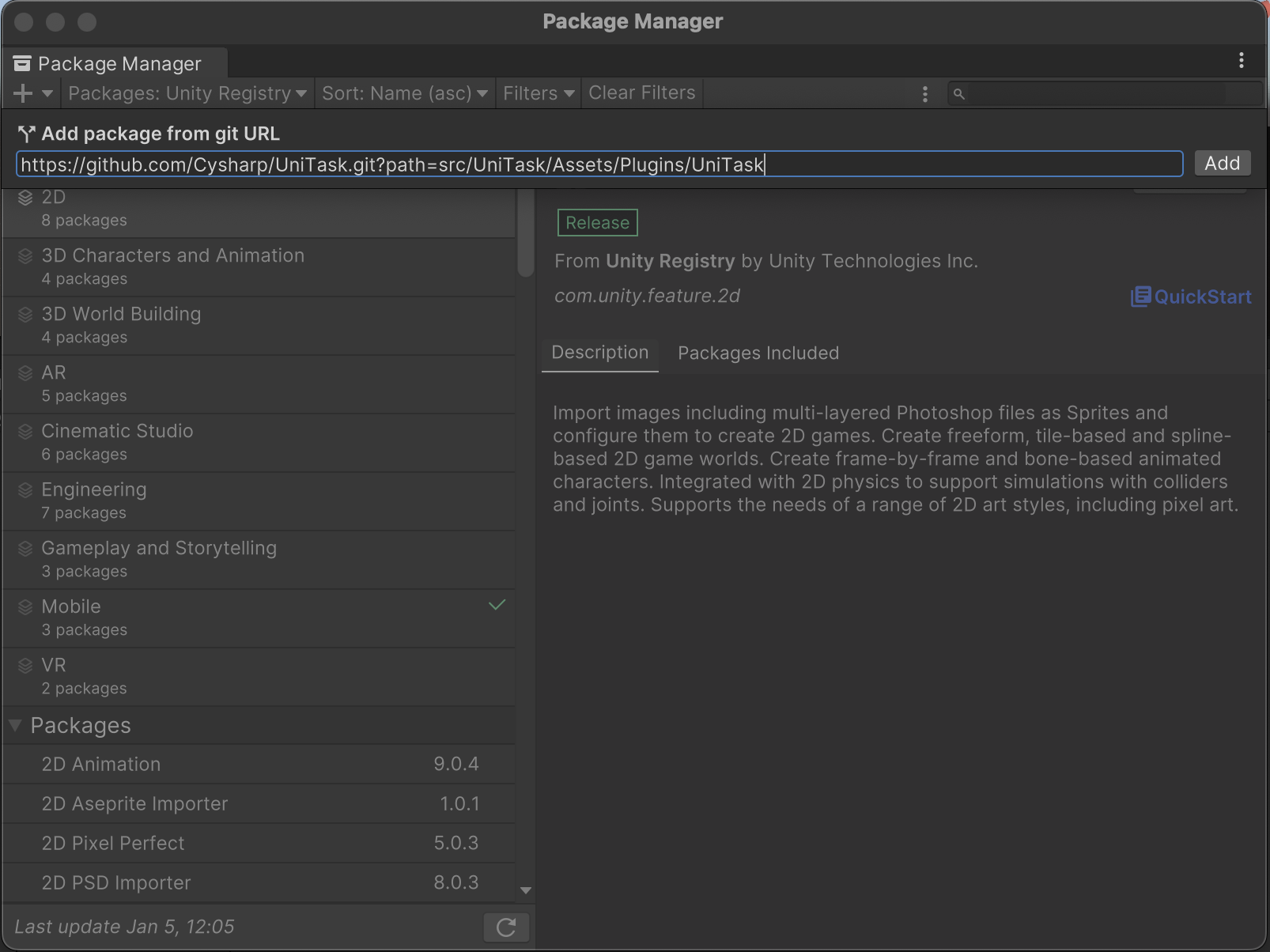
Task: Click AR feature layers icon
Action: [25, 373]
